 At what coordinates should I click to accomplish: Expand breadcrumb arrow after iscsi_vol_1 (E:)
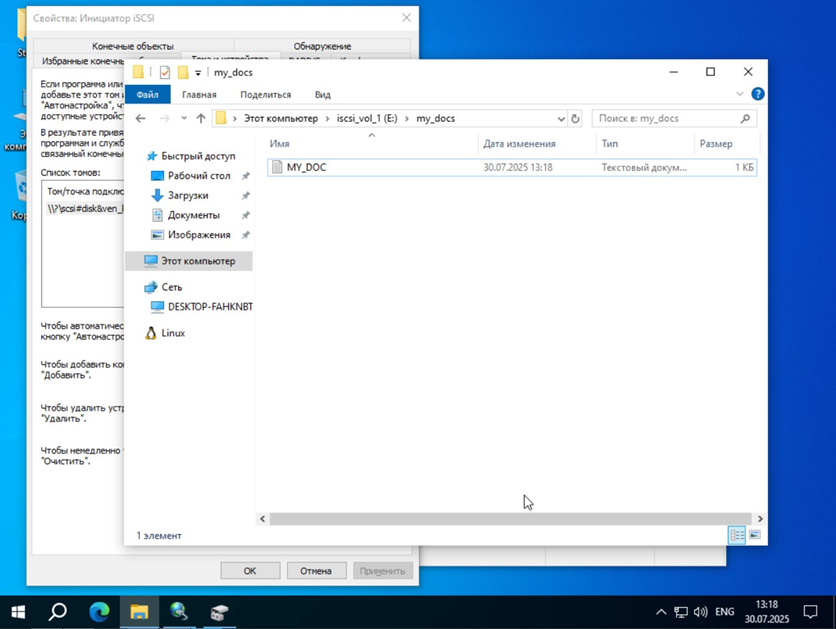pyautogui.click(x=407, y=119)
